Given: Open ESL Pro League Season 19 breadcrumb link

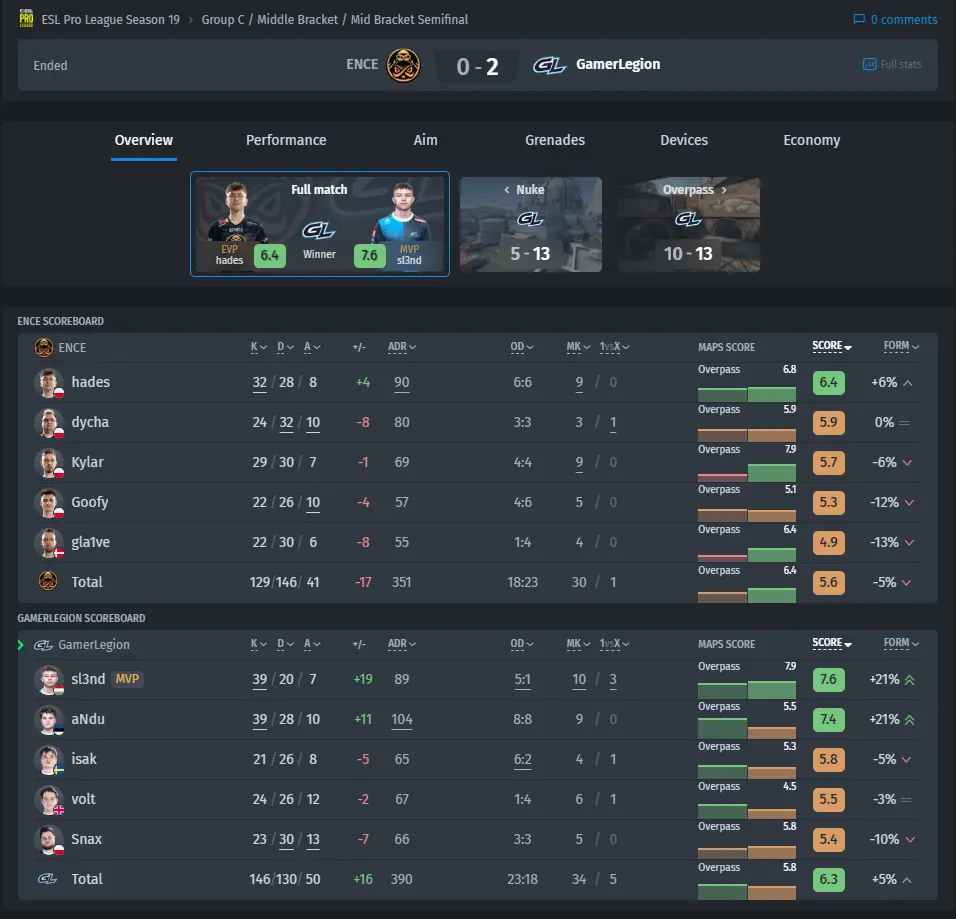Looking at the screenshot, I should [110, 20].
